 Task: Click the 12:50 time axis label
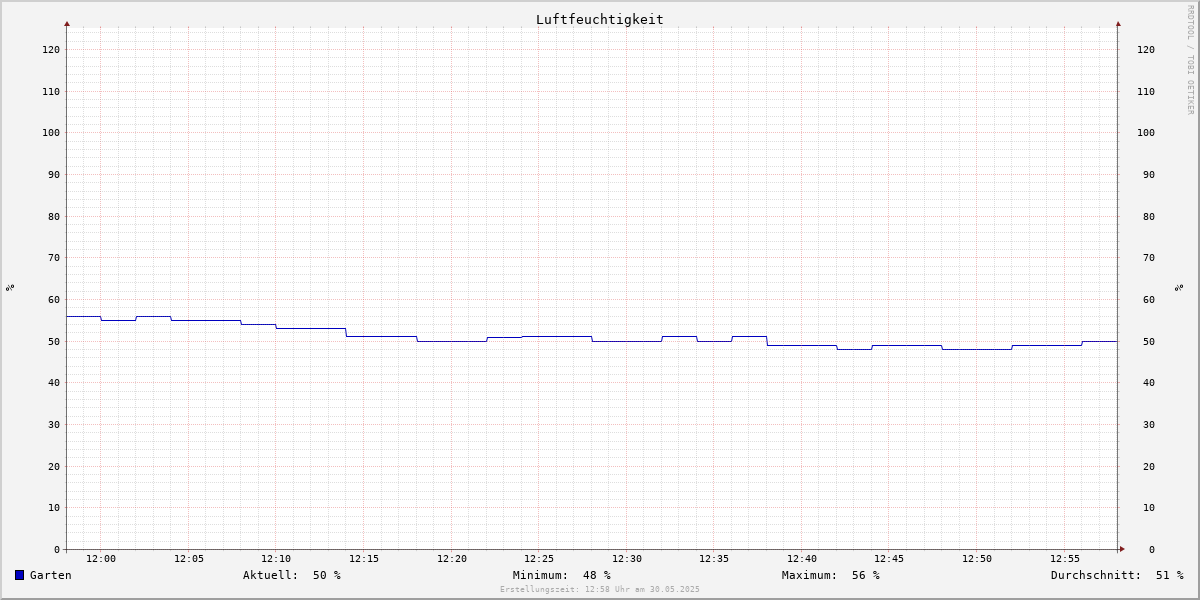(977, 558)
